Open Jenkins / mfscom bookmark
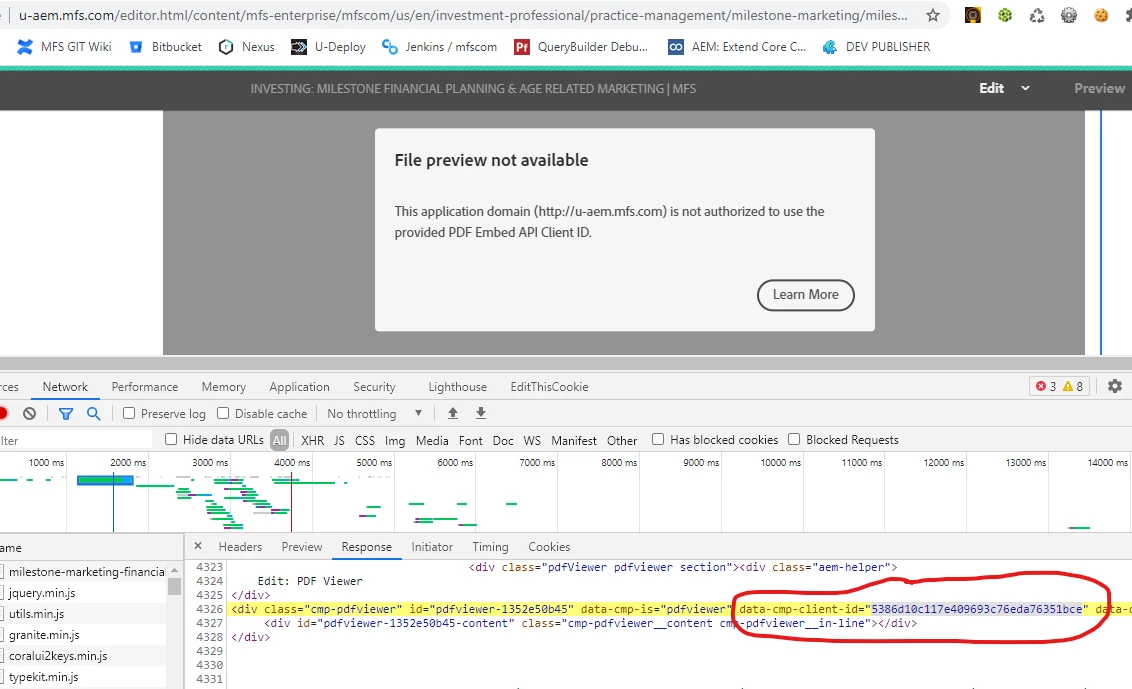 (440, 47)
